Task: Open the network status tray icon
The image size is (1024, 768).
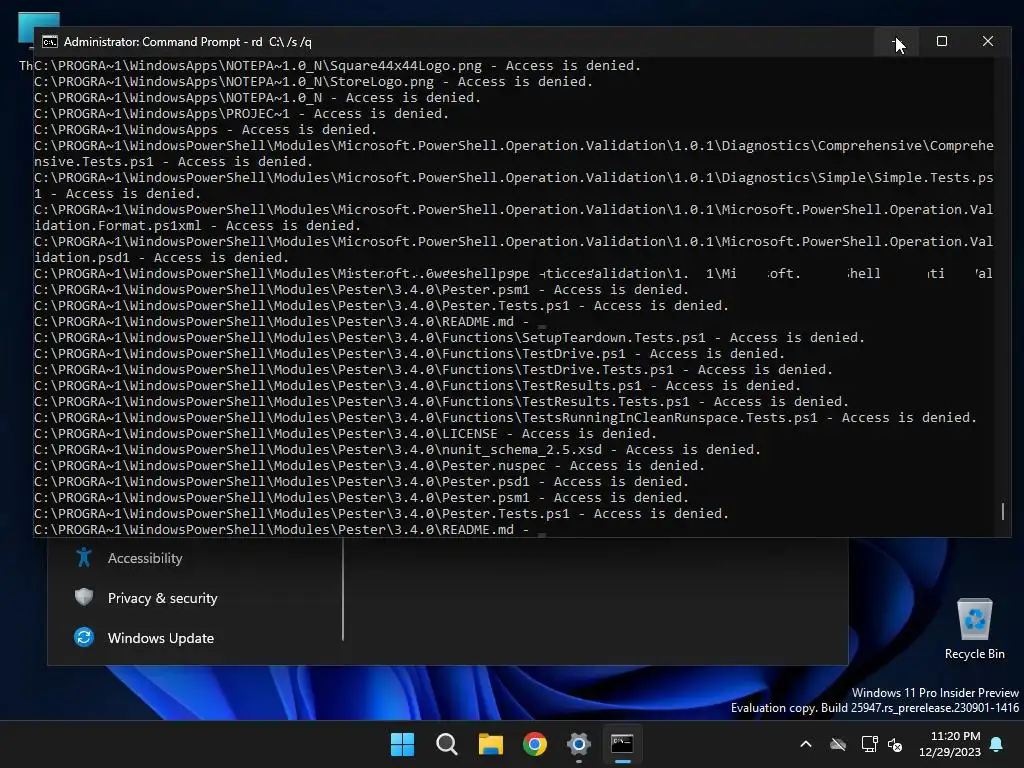Action: coord(869,744)
